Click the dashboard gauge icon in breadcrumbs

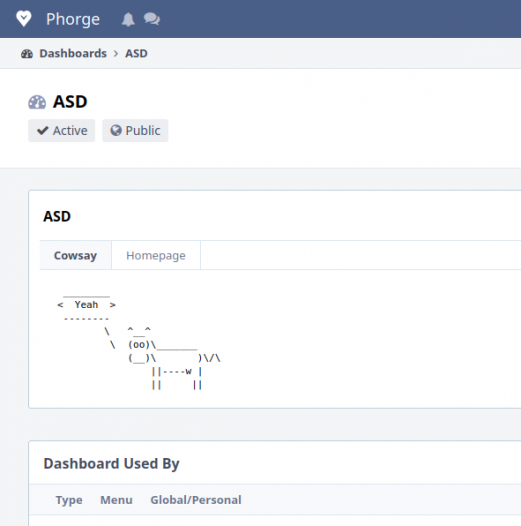27,54
